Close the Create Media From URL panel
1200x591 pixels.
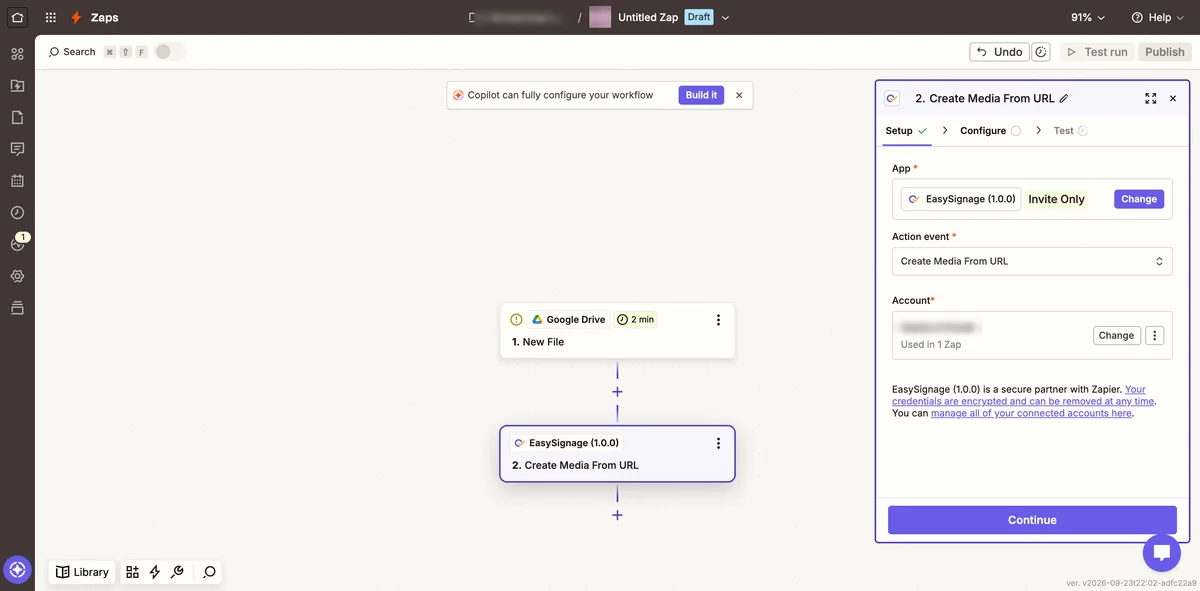[x=1173, y=99]
